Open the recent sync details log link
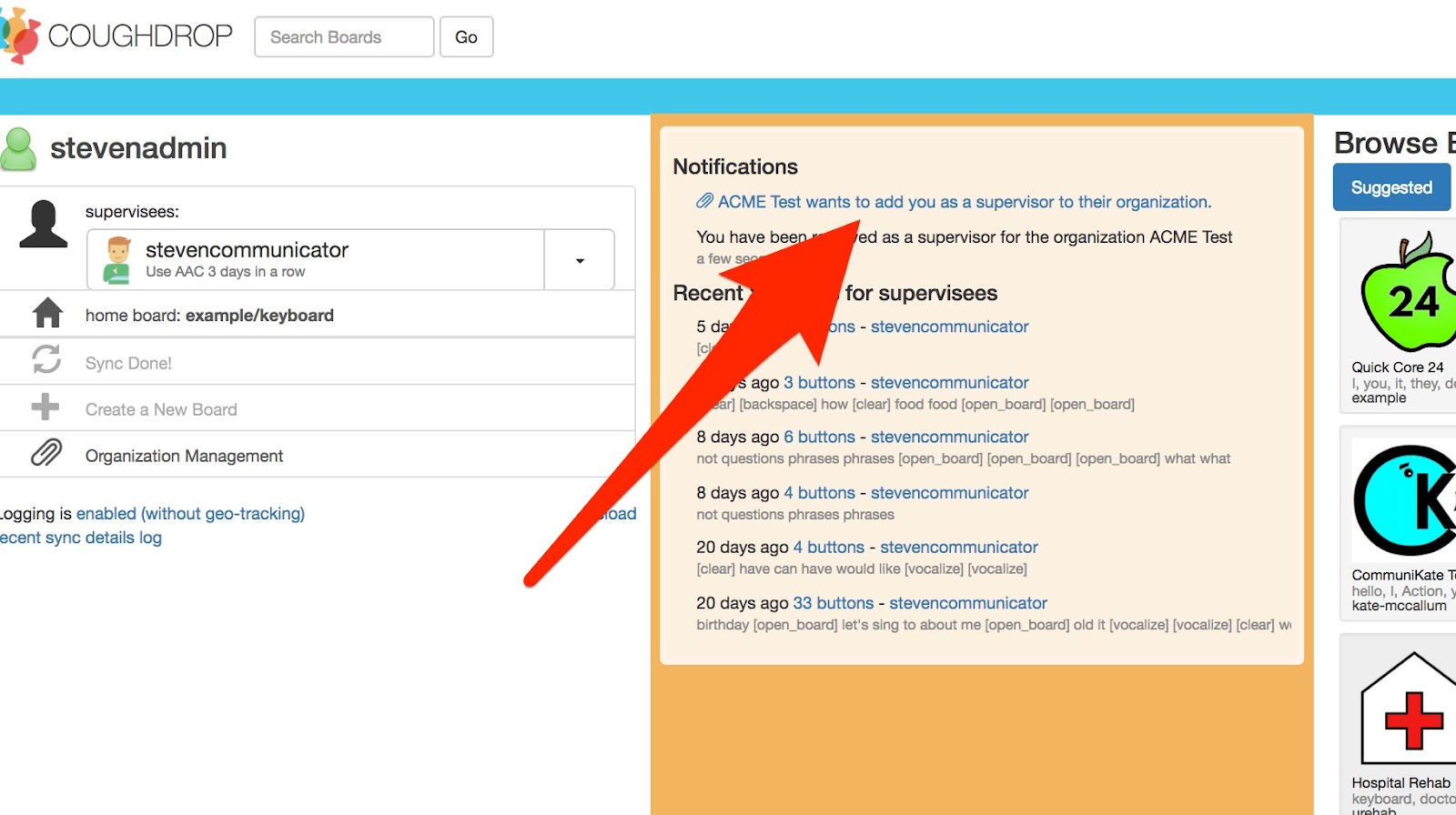Screen dimensions: 1456x815 [80, 538]
